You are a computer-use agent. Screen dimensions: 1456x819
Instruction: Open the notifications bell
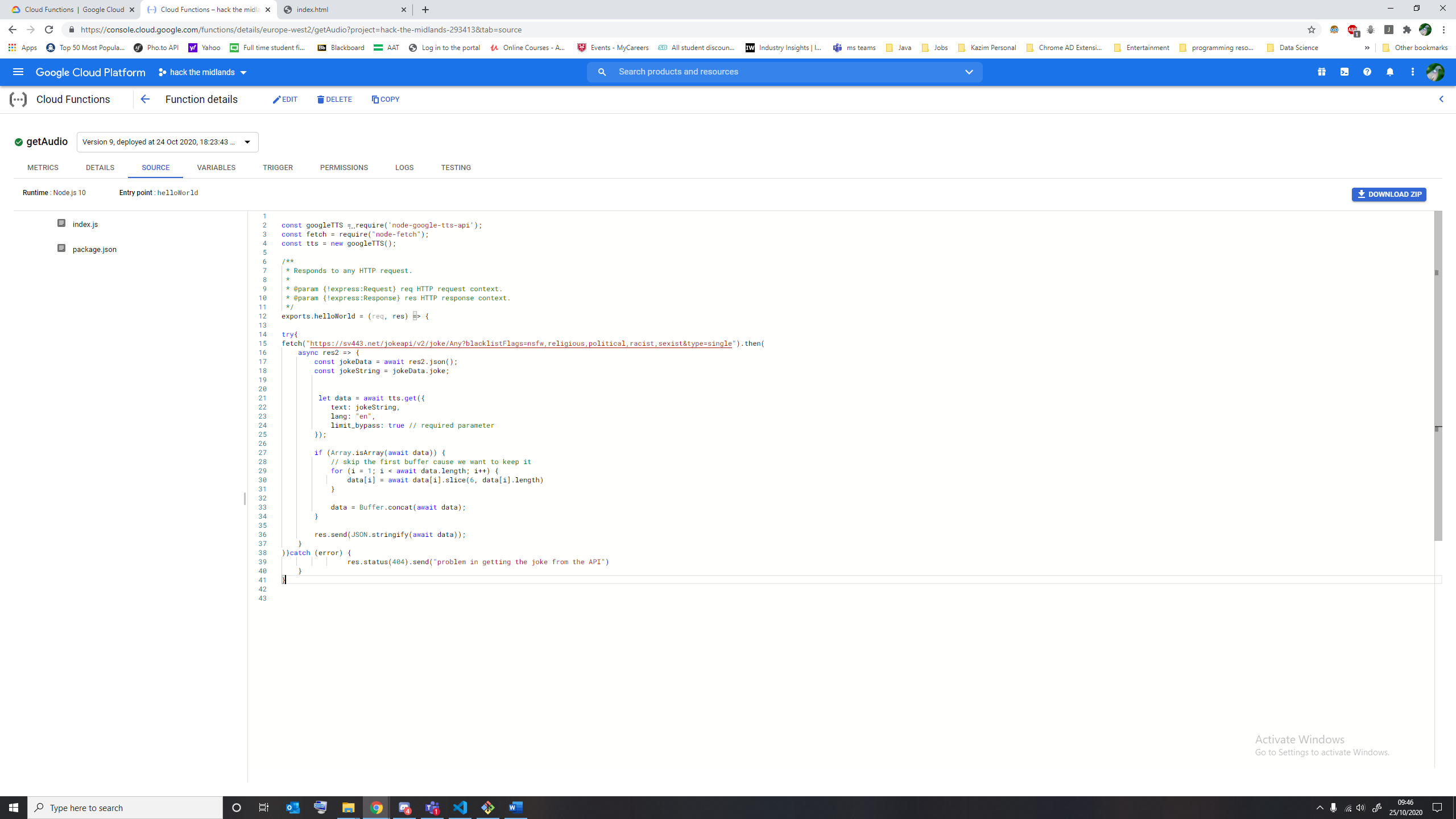[x=1390, y=72]
